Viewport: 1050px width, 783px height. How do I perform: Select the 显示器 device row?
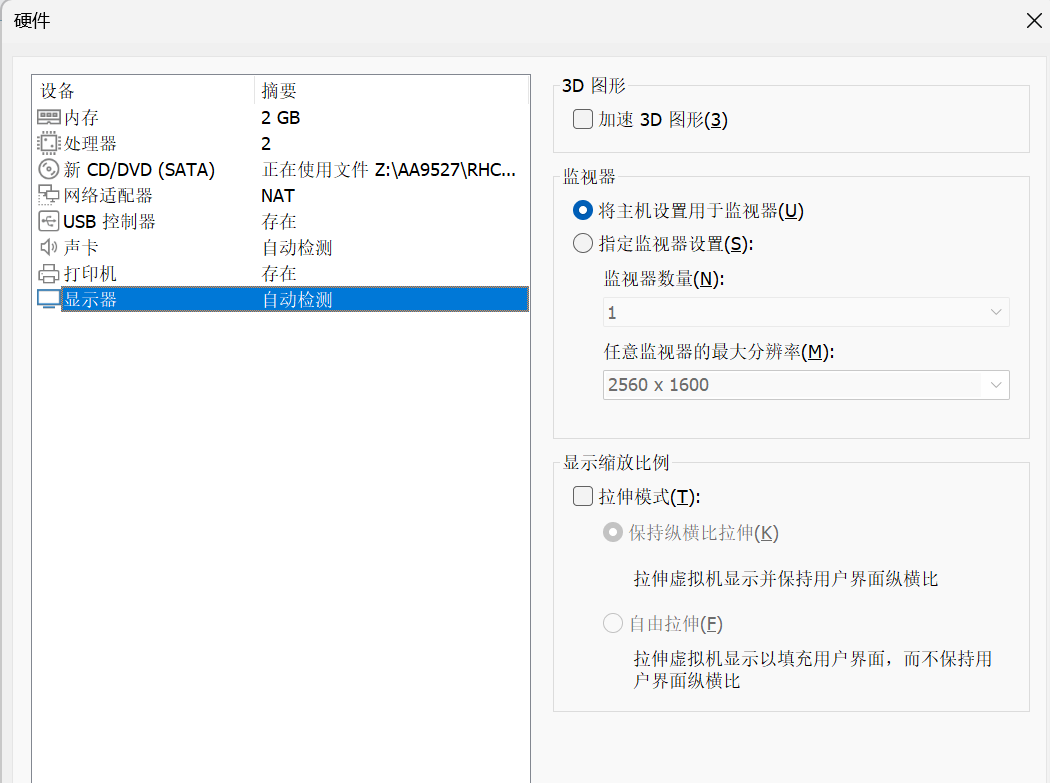[283, 299]
